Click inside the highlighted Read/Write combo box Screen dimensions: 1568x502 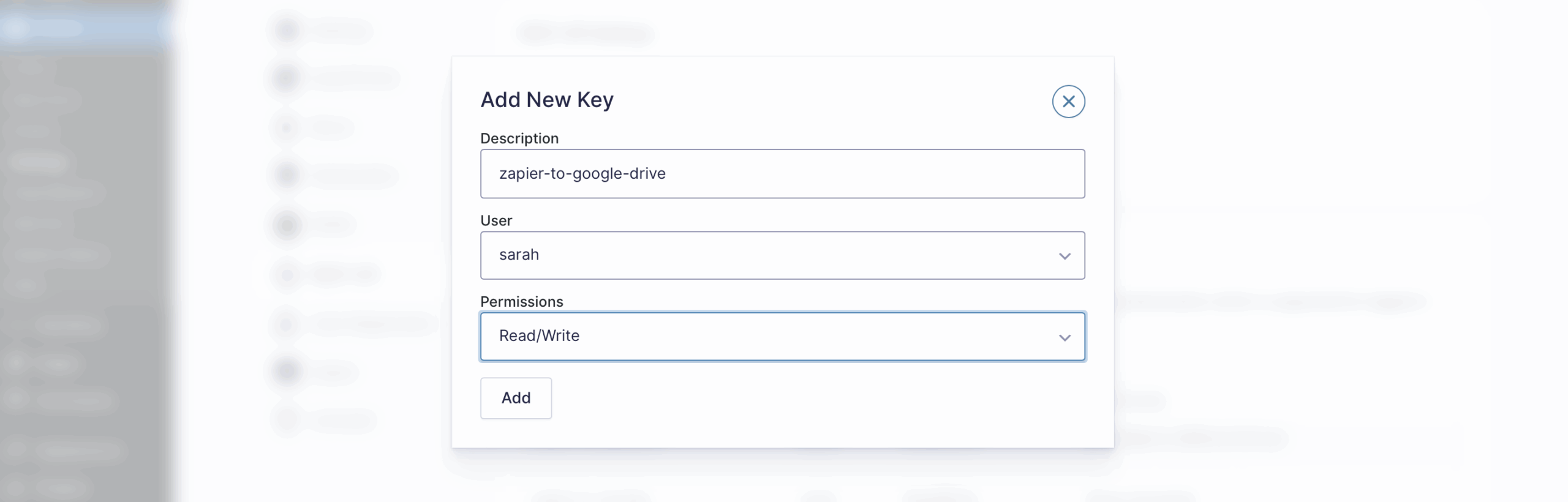783,336
